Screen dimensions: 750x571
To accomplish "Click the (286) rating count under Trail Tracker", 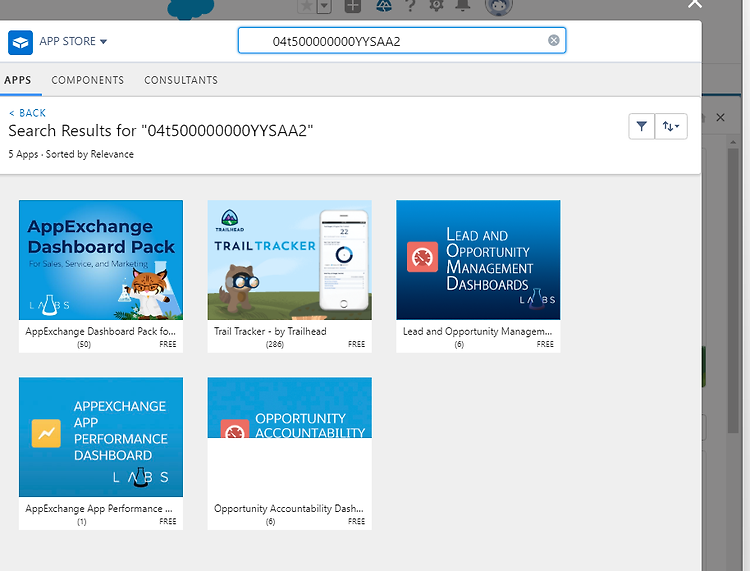I will click(x=275, y=344).
